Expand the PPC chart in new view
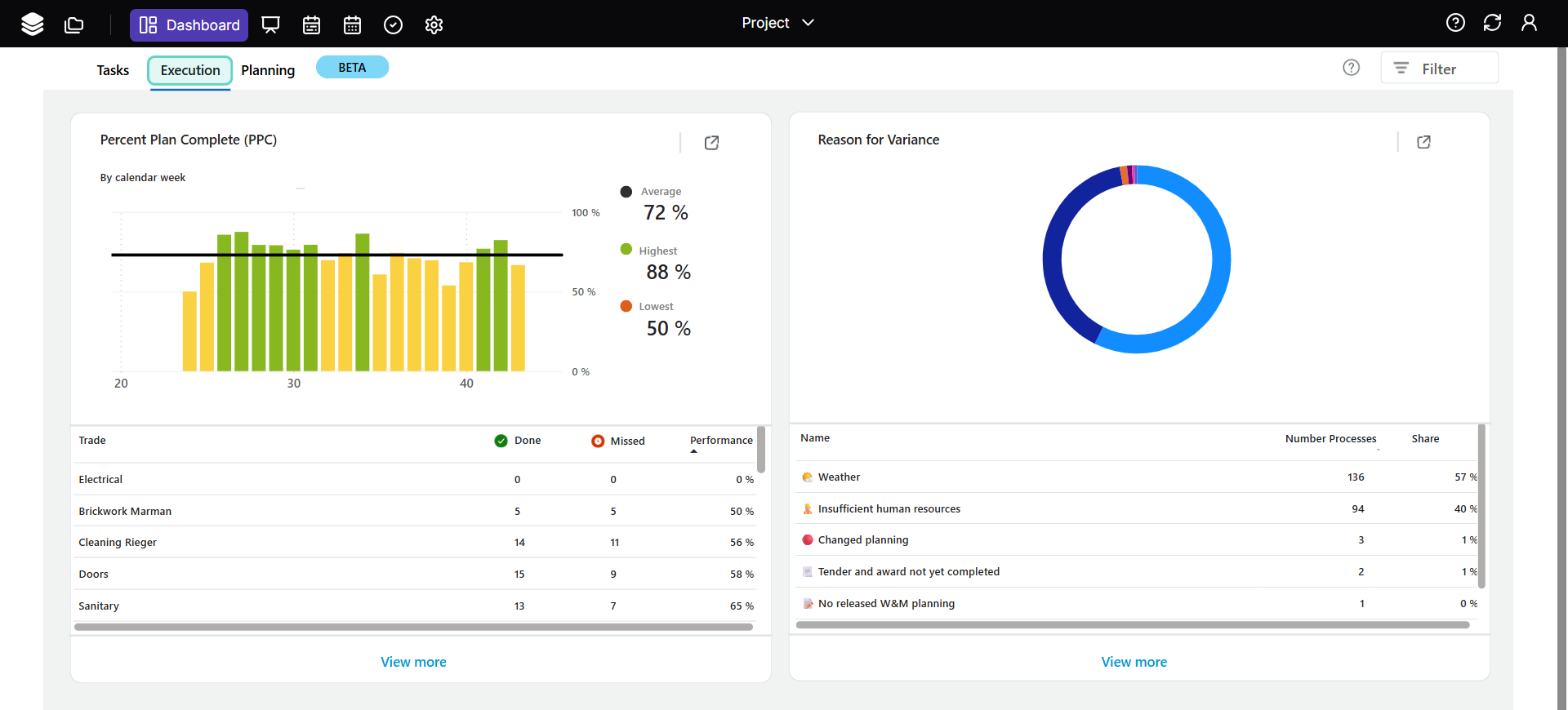1568x710 pixels. coord(711,143)
